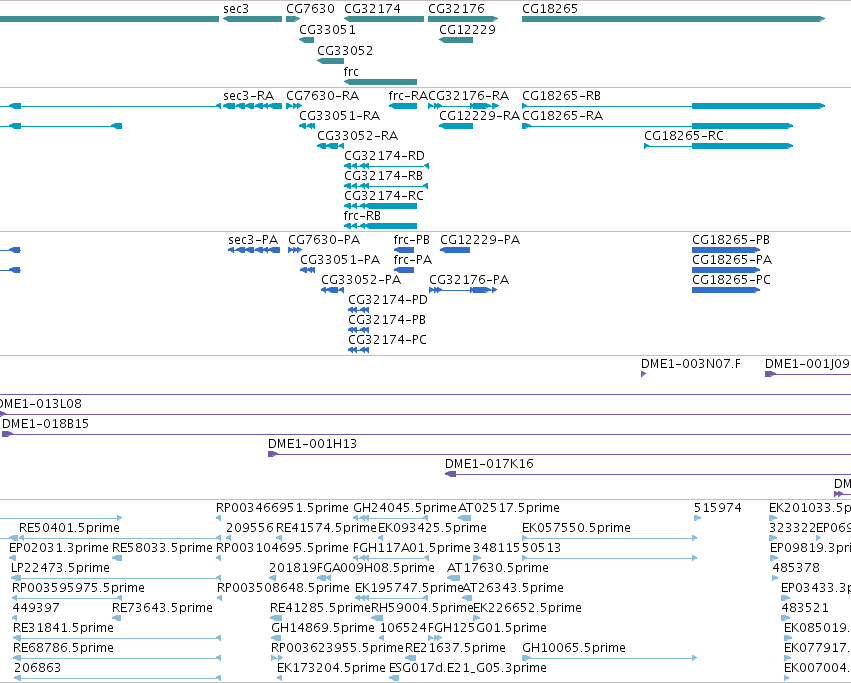Click the CG32174-PB protein label
This screenshot has width=851, height=683.
click(388, 320)
